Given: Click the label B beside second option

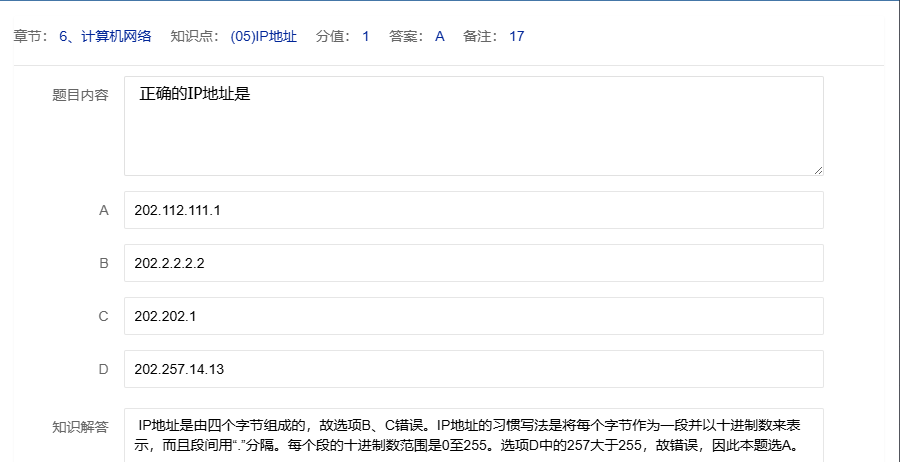Looking at the screenshot, I should point(103,263).
